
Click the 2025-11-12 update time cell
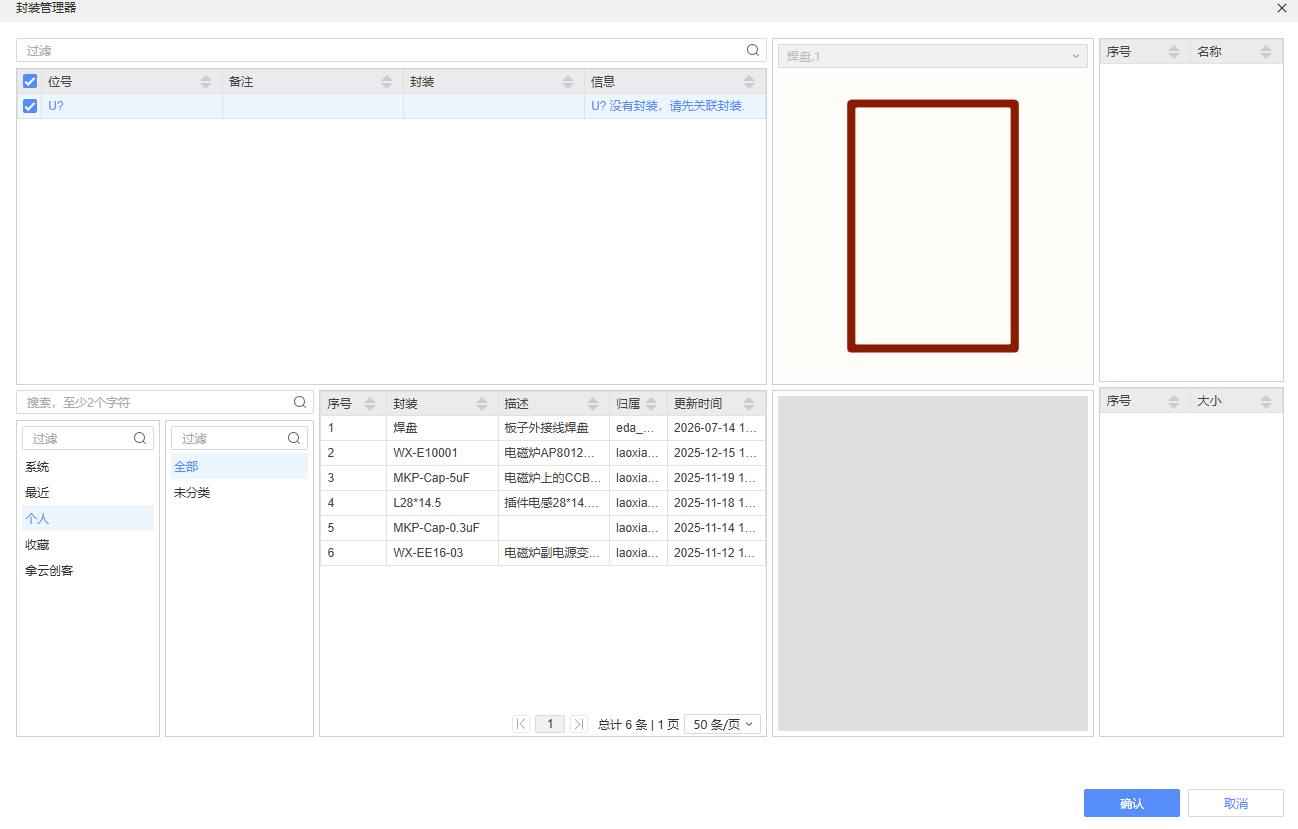[716, 553]
